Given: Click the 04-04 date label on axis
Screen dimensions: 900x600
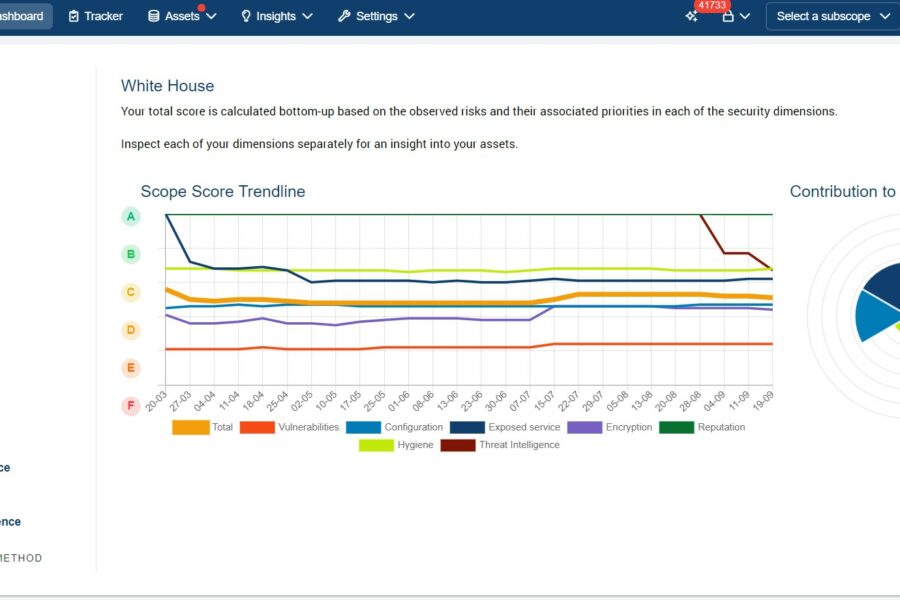Looking at the screenshot, I should coord(204,401).
